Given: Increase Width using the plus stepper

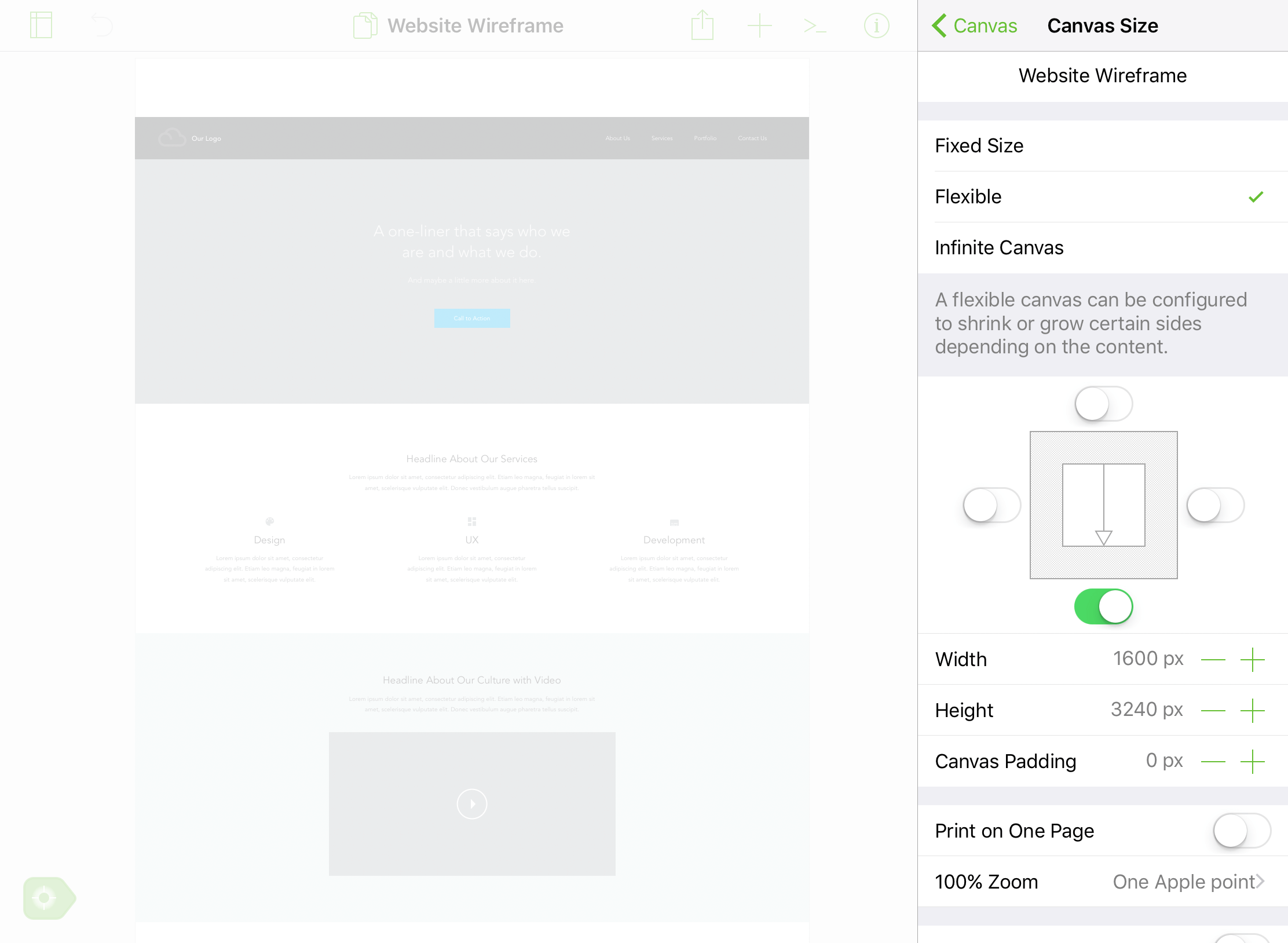Looking at the screenshot, I should point(1253,659).
